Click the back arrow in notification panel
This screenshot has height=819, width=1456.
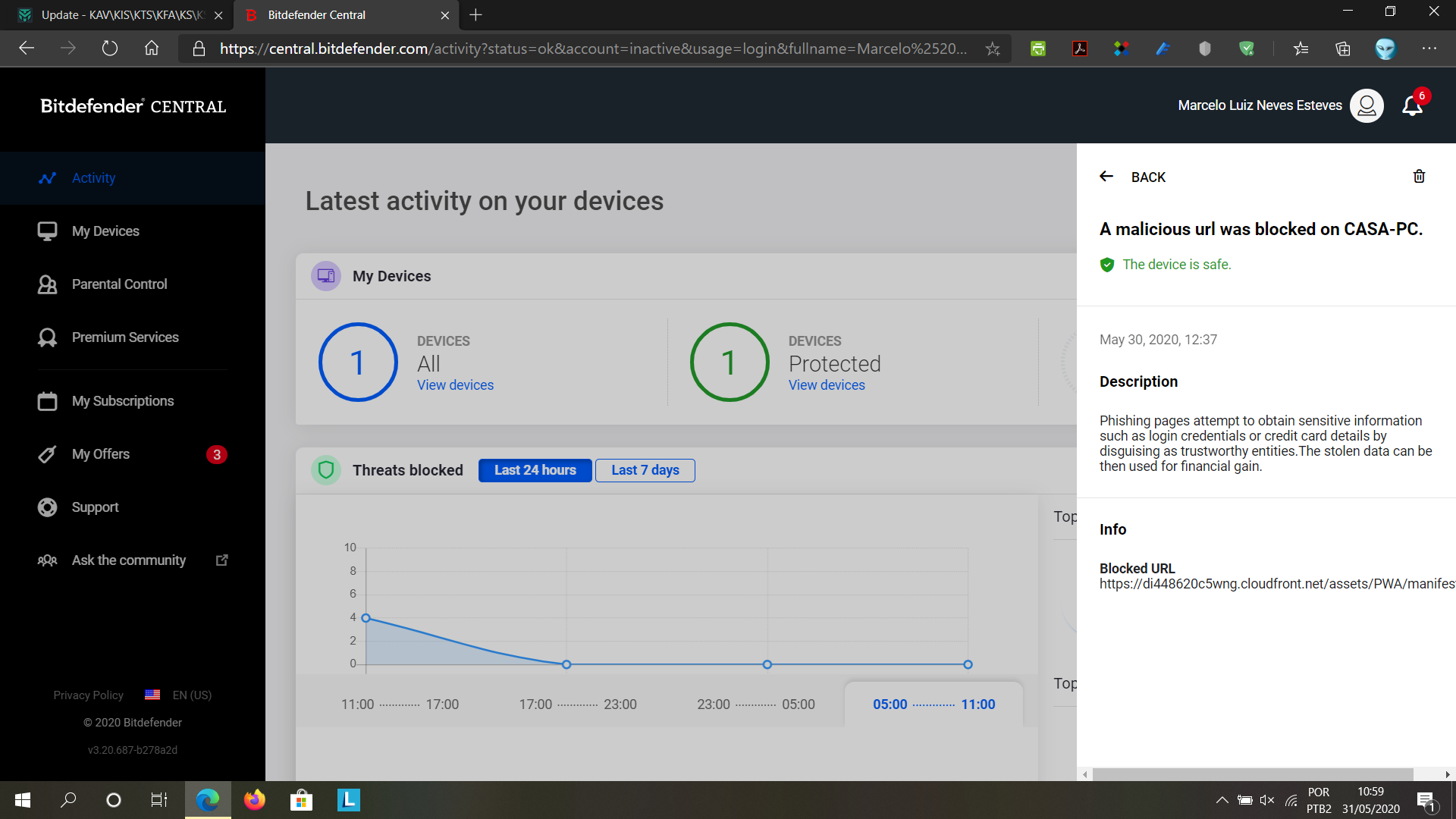1106,177
